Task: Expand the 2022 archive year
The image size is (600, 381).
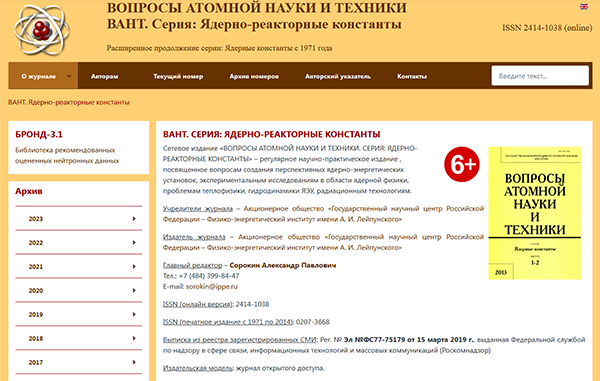Action: [78, 243]
